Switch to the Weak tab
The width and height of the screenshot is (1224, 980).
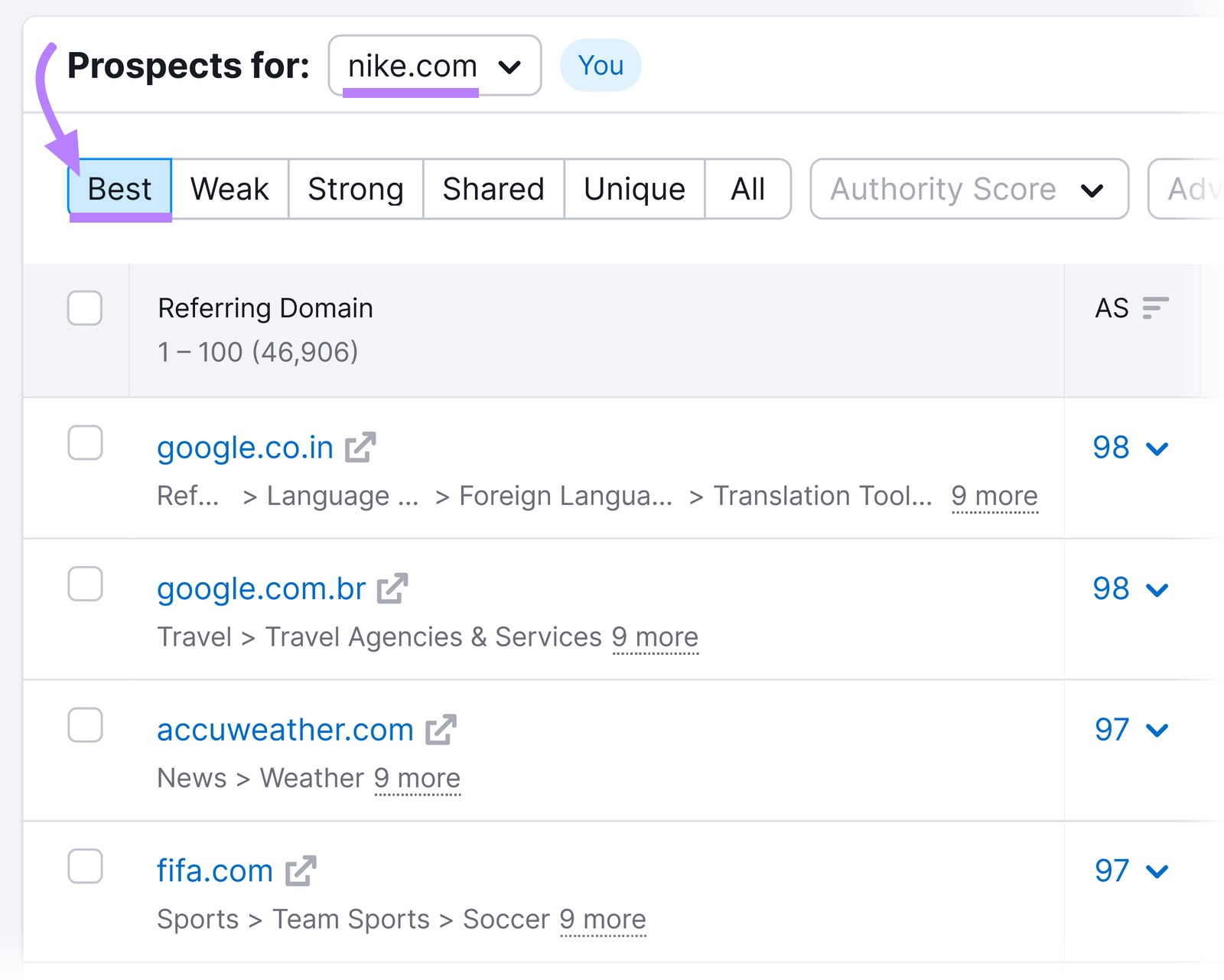click(229, 189)
